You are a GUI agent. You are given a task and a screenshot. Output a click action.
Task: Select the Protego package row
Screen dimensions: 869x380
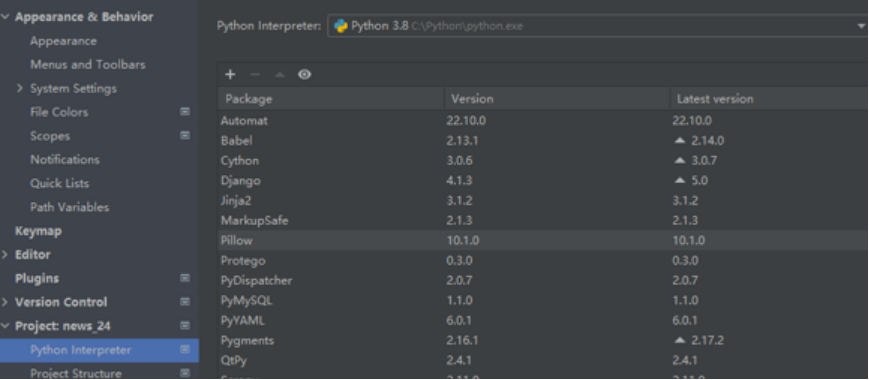[x=543, y=260]
